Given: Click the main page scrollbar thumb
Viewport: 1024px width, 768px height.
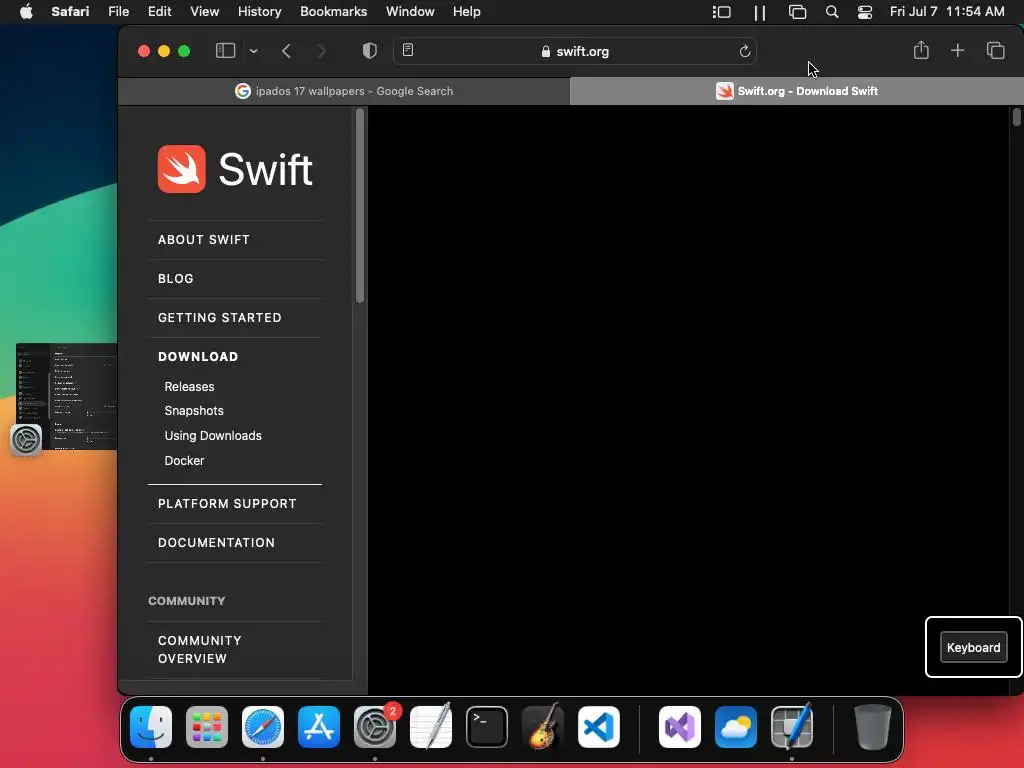Looking at the screenshot, I should click(1016, 117).
